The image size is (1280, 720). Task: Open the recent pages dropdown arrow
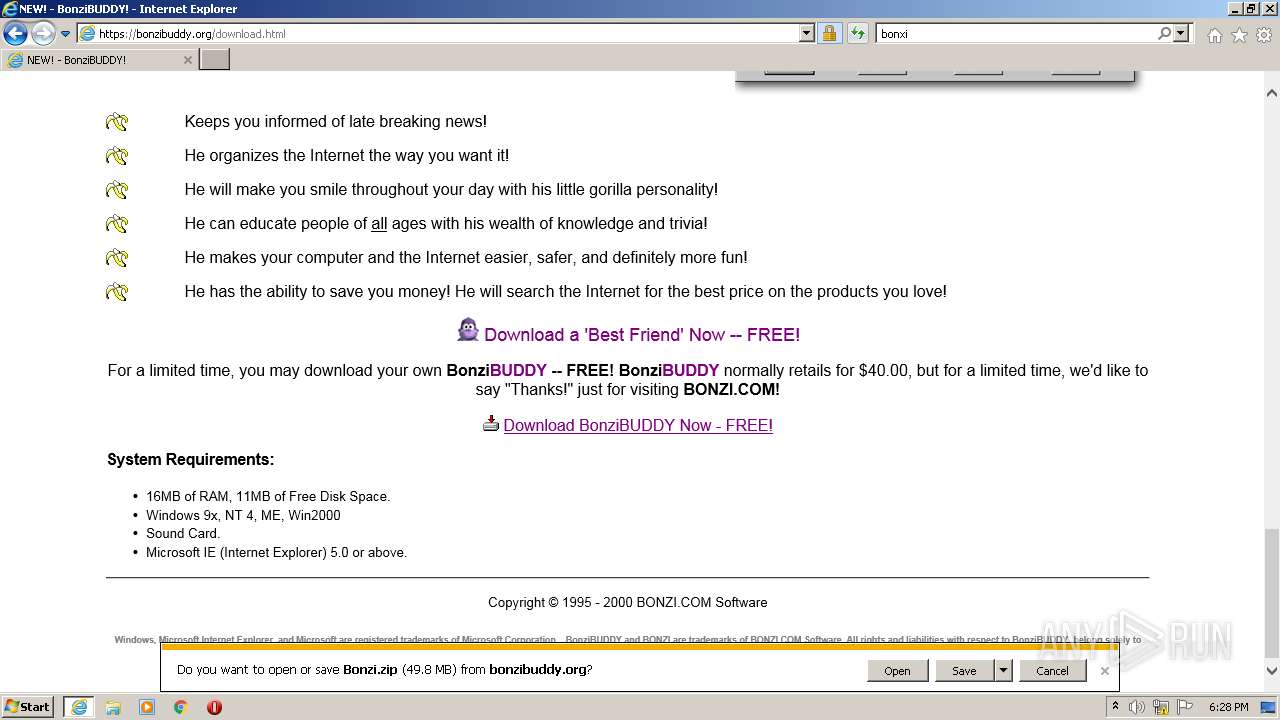tap(66, 34)
